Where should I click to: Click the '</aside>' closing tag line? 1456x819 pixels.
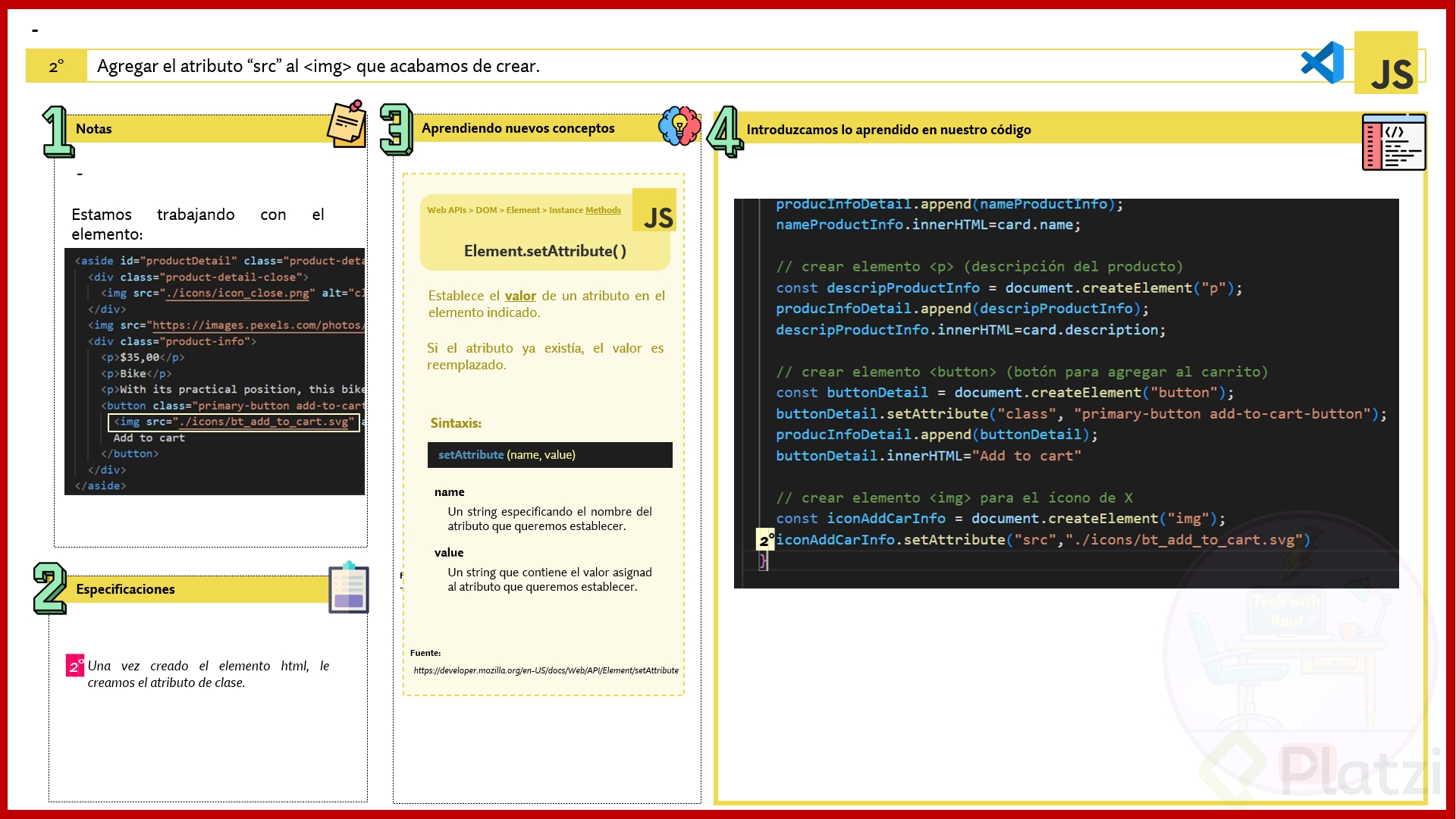pos(100,486)
